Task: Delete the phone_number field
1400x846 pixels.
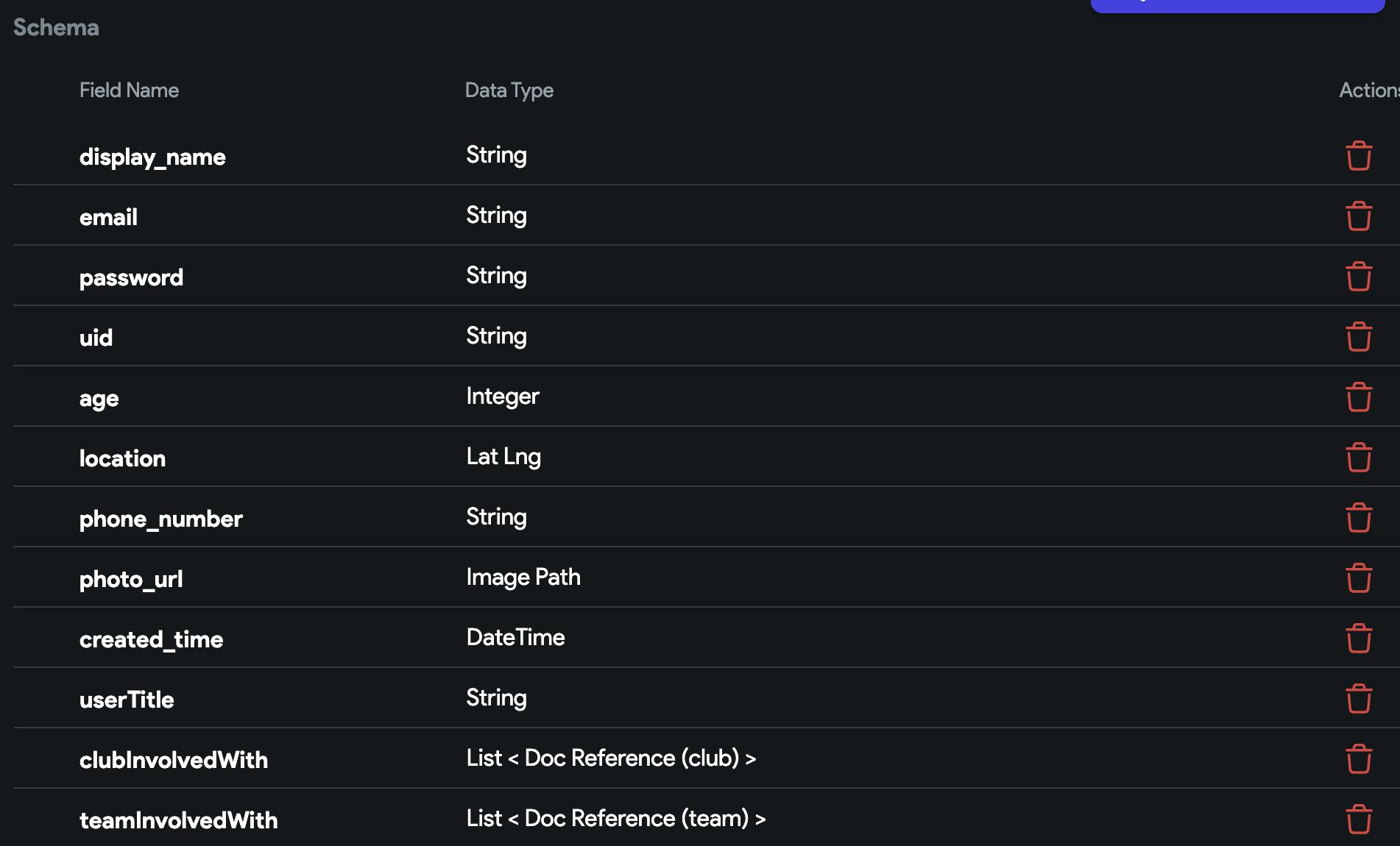Action: click(1358, 518)
